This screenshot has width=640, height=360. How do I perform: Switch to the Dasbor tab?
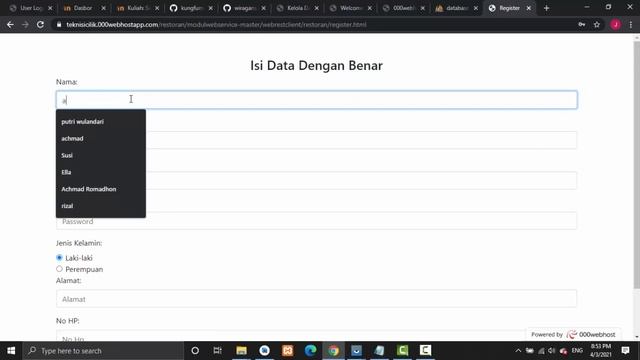83,8
